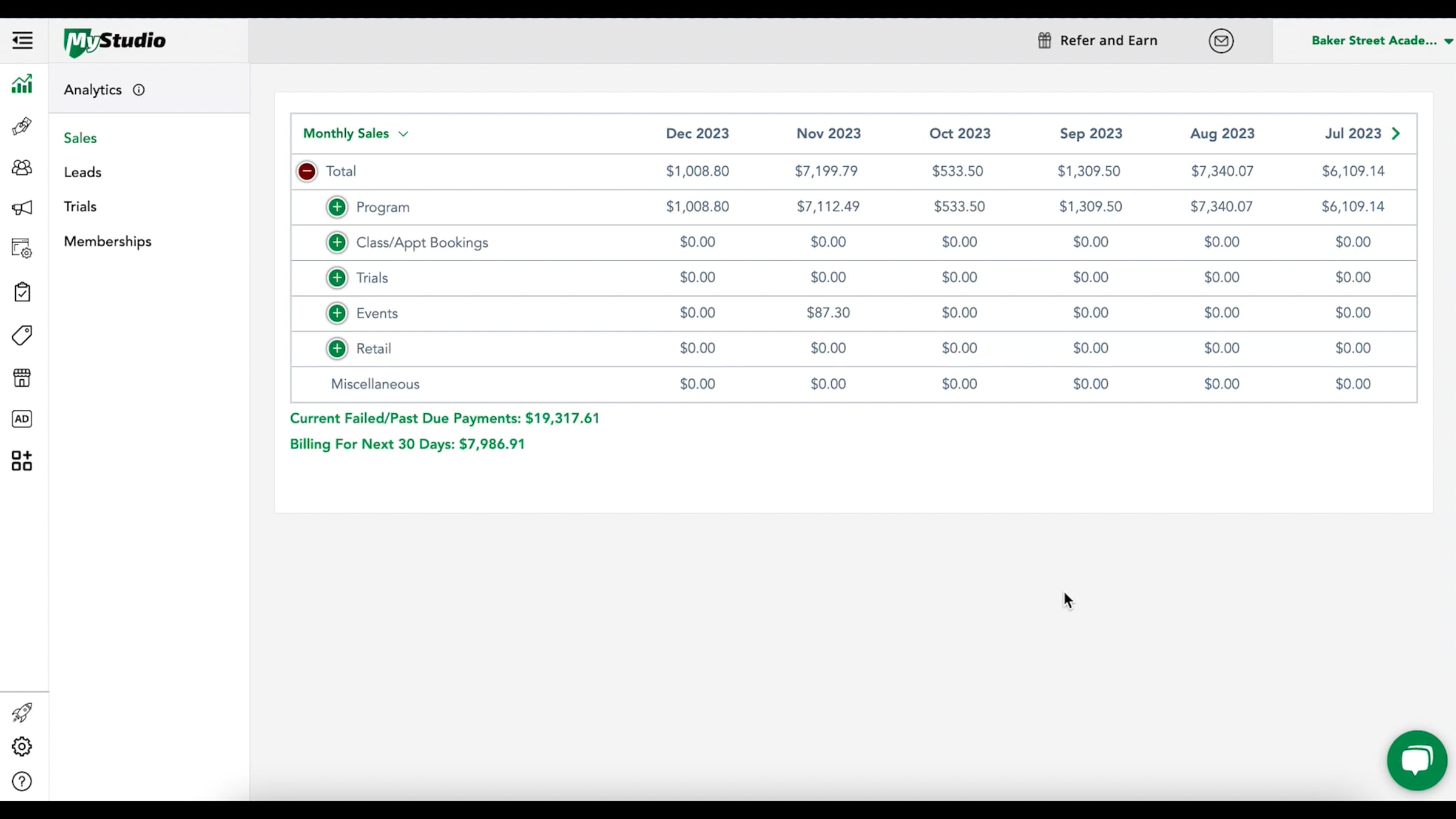
Task: Collapse the Total row with minus button
Action: pyautogui.click(x=307, y=171)
